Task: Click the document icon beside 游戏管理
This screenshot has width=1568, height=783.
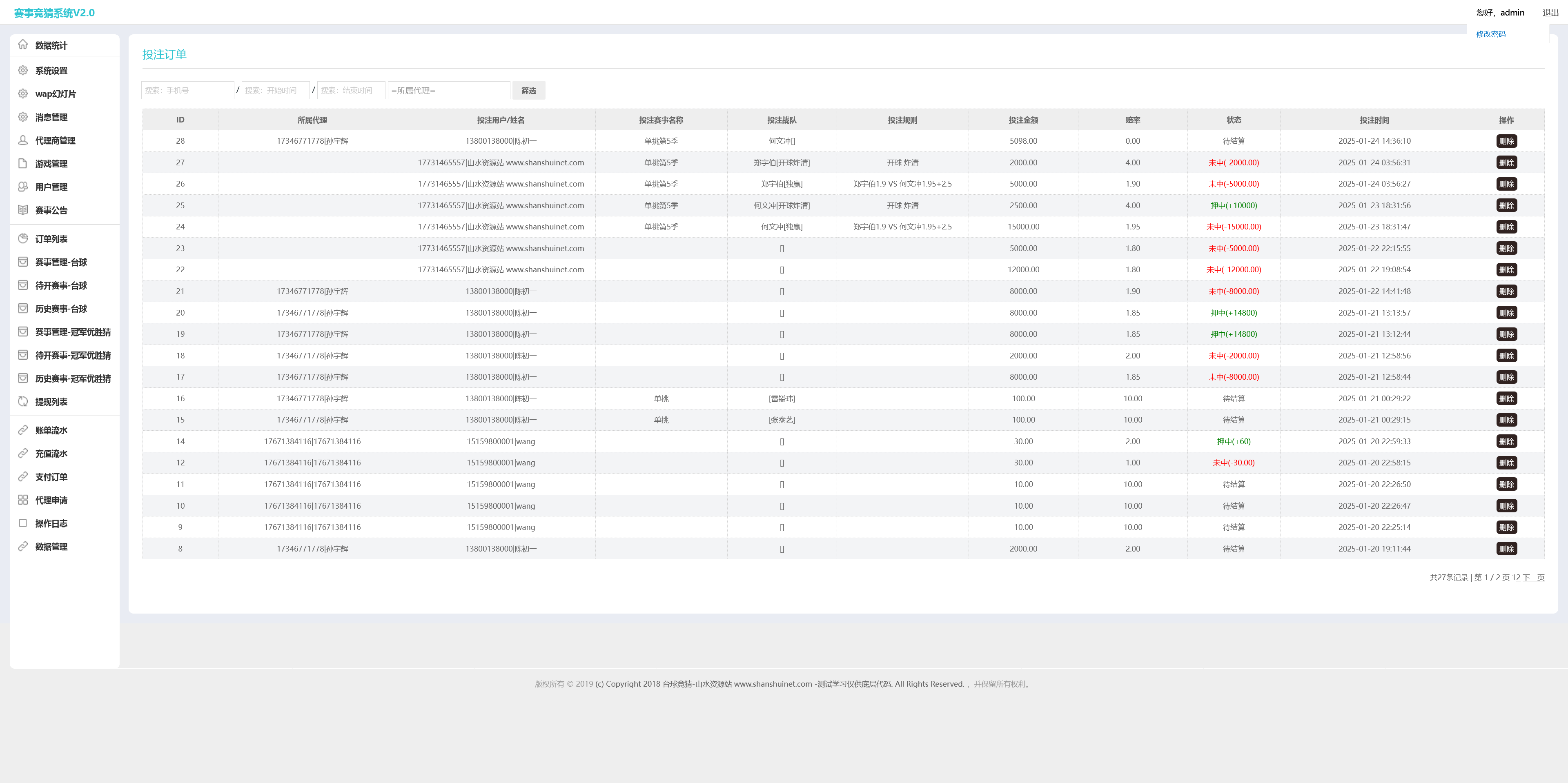Action: click(22, 163)
